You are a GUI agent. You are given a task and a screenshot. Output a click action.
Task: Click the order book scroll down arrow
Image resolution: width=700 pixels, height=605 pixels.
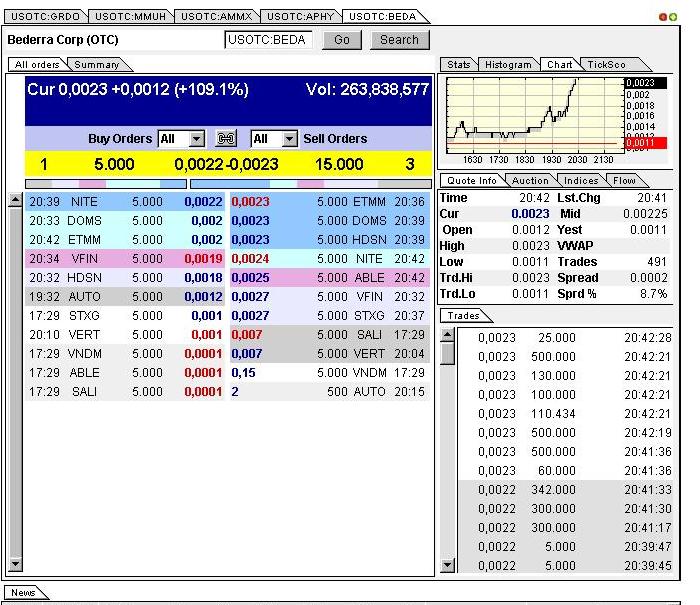14,566
